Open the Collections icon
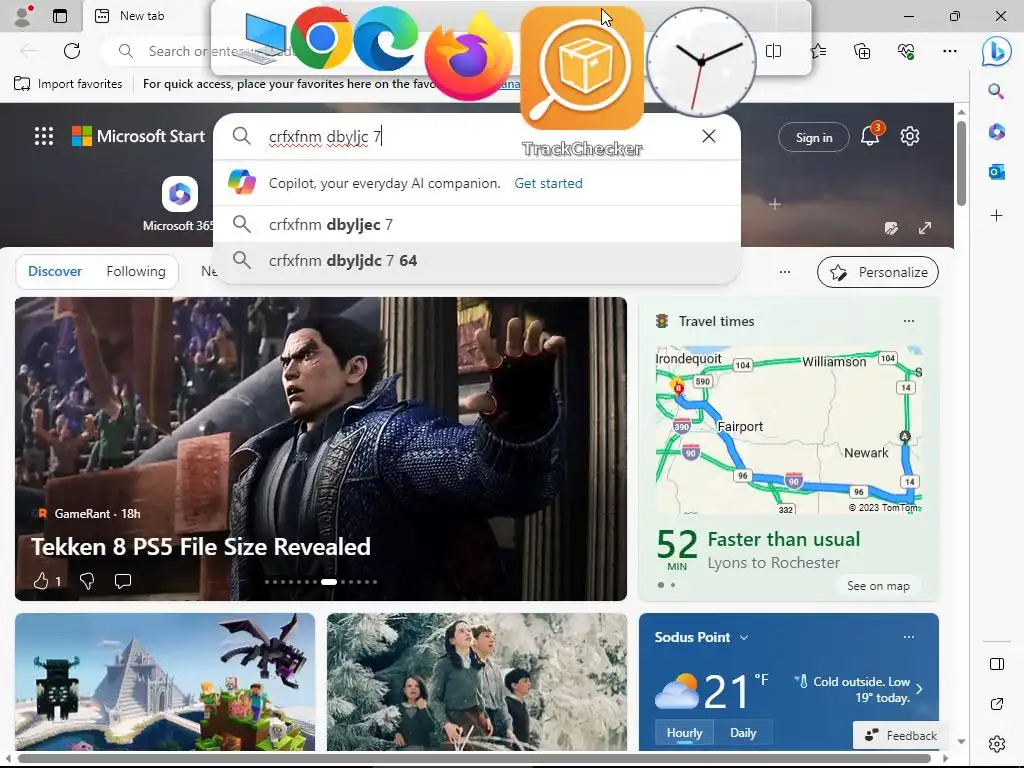Image resolution: width=1024 pixels, height=768 pixels. pyautogui.click(x=862, y=51)
